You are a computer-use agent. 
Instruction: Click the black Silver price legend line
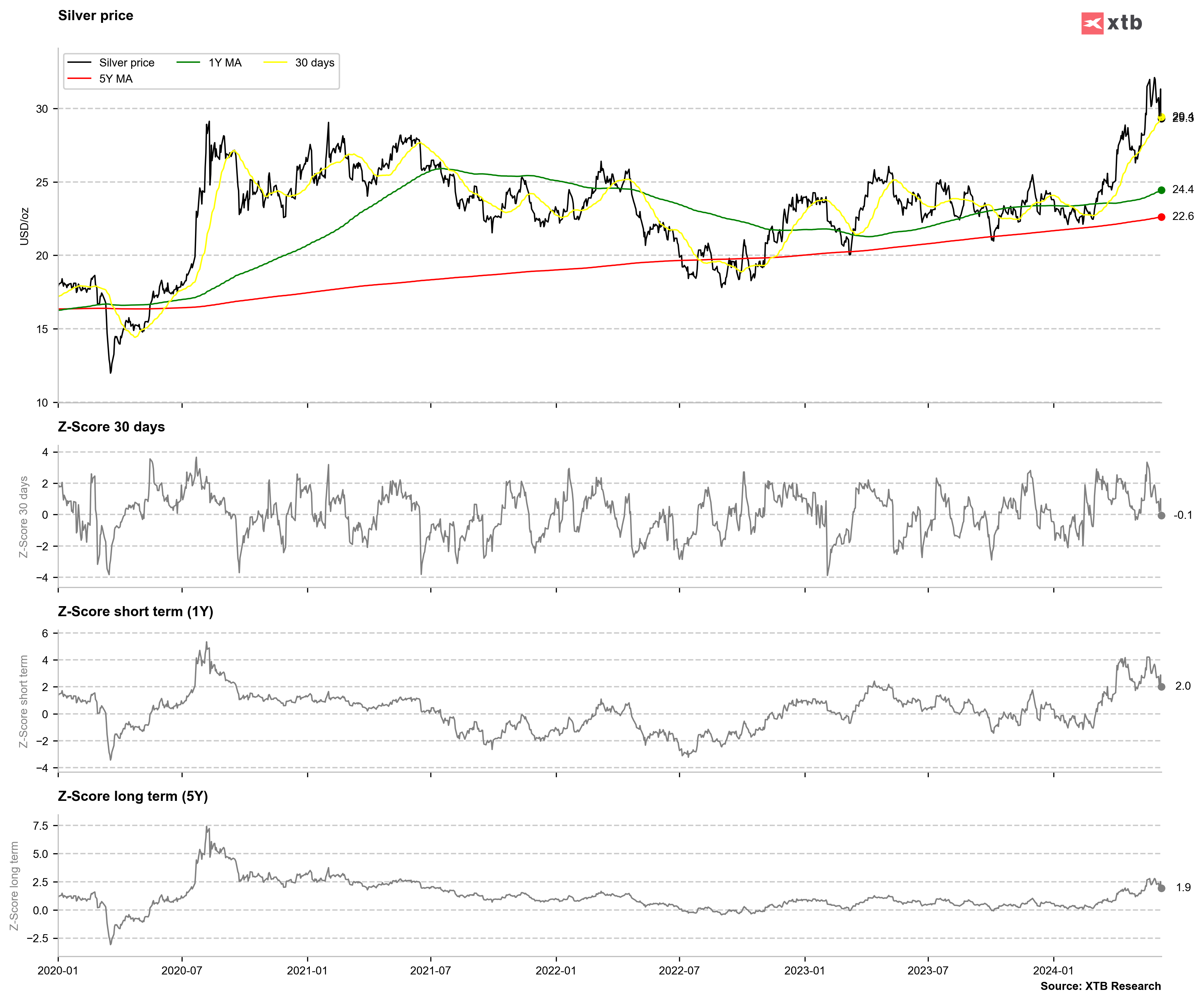(79, 62)
